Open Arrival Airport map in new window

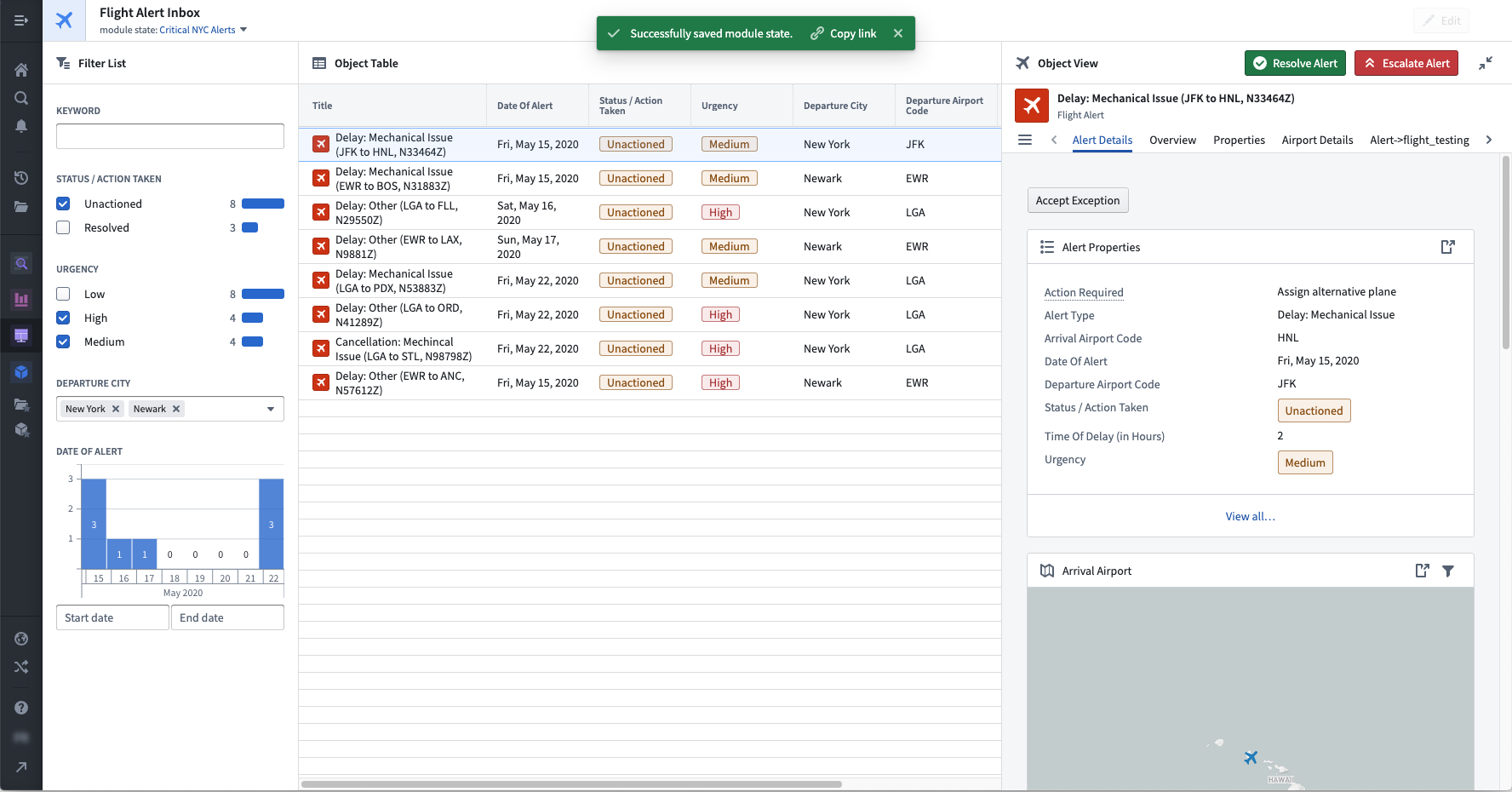coord(1422,571)
